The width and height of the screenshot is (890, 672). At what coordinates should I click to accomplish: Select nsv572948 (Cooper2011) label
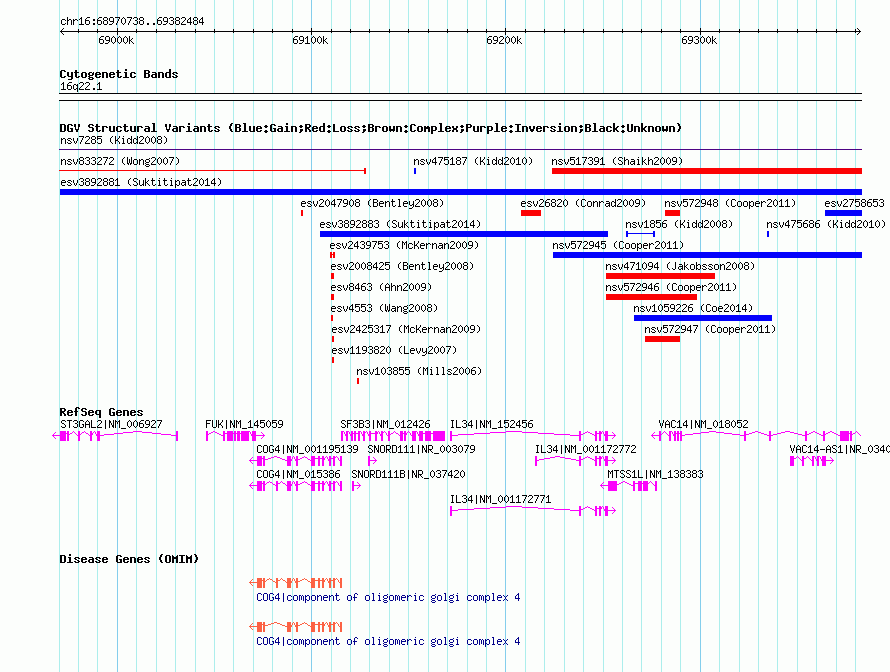[730, 203]
